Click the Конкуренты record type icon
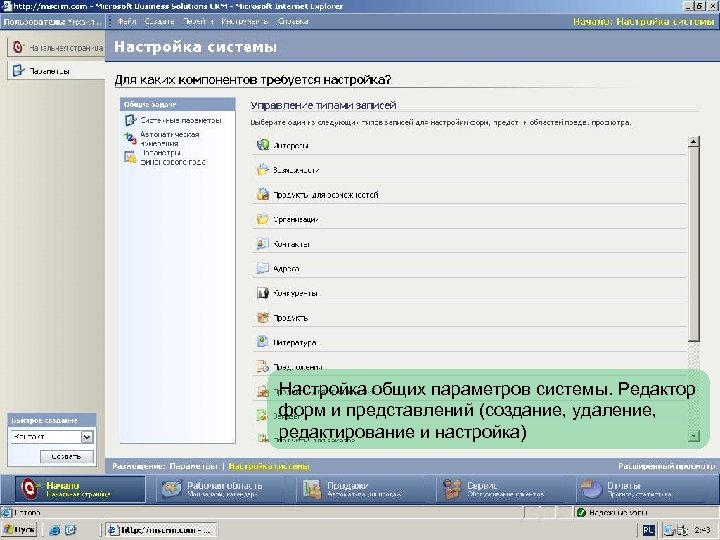 [x=263, y=293]
